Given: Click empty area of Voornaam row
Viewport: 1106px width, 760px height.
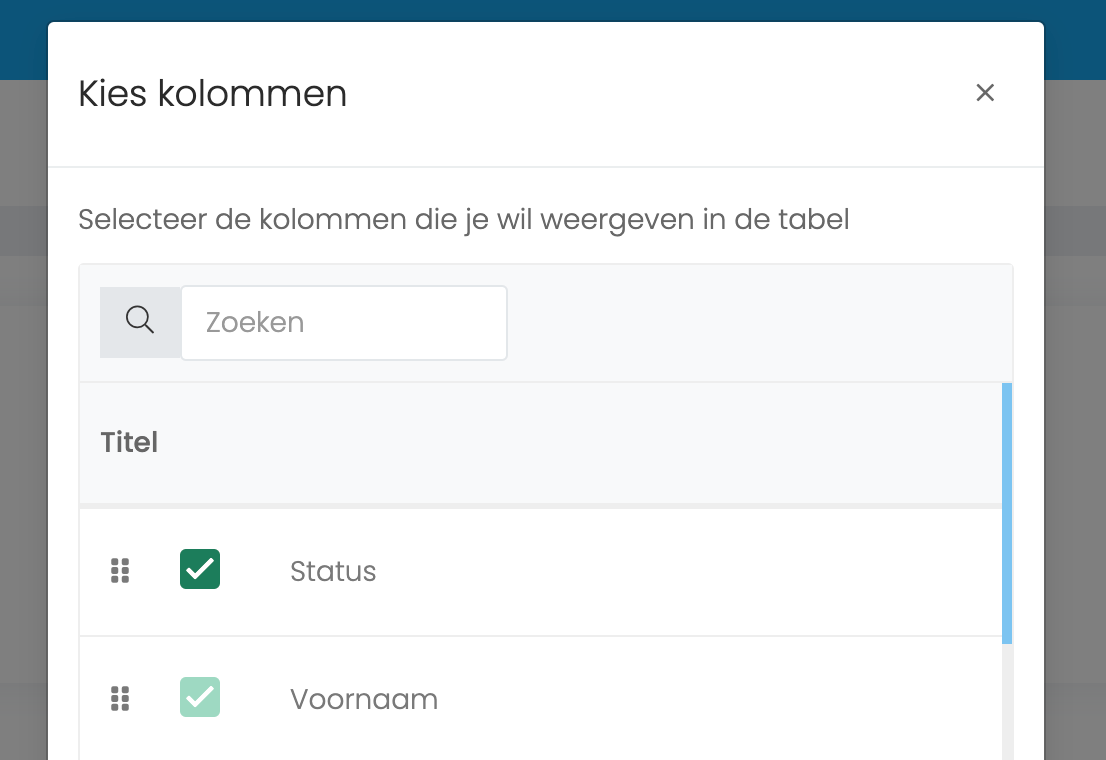Looking at the screenshot, I should [x=705, y=699].
